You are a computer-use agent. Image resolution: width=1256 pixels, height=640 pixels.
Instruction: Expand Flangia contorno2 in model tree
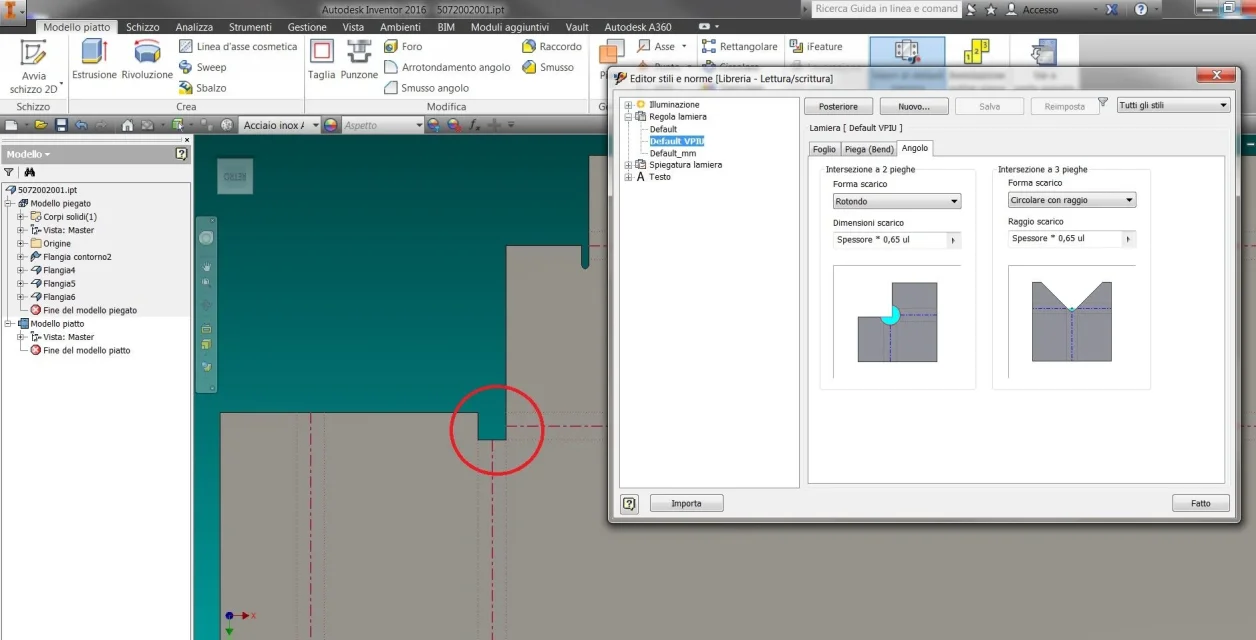pyautogui.click(x=21, y=257)
